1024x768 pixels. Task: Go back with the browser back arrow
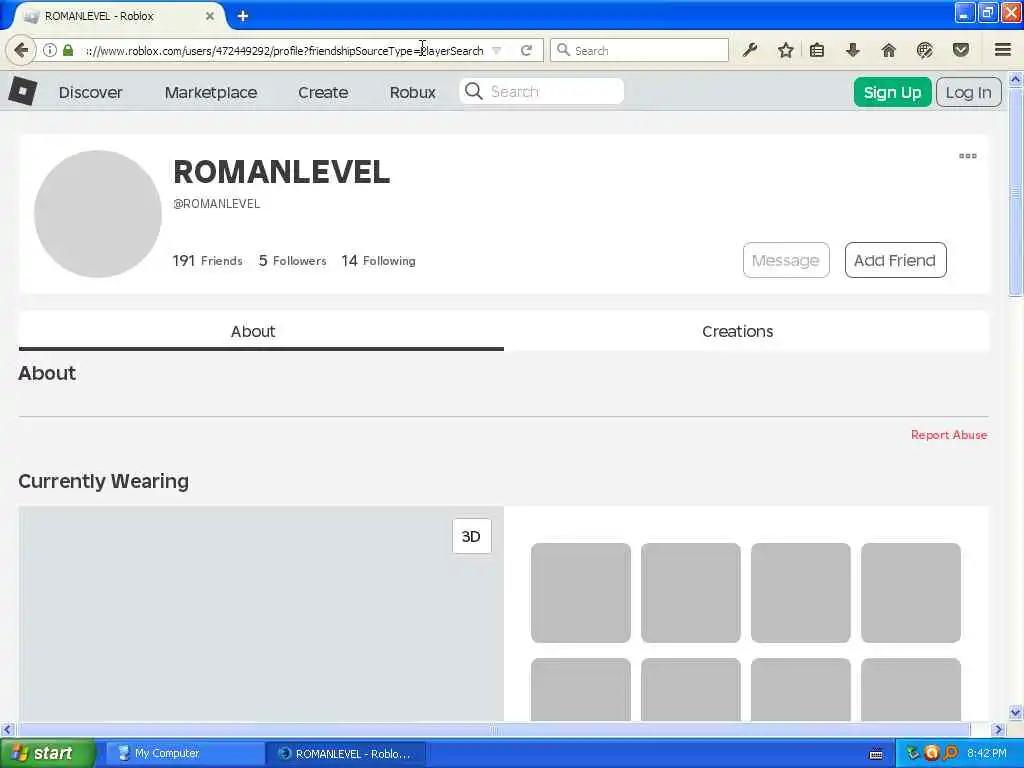click(21, 50)
